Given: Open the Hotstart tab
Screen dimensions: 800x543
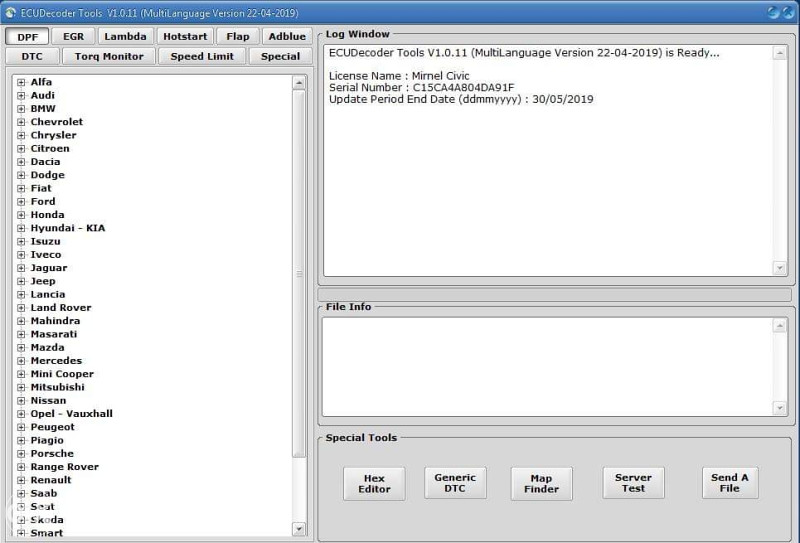Looking at the screenshot, I should click(185, 36).
